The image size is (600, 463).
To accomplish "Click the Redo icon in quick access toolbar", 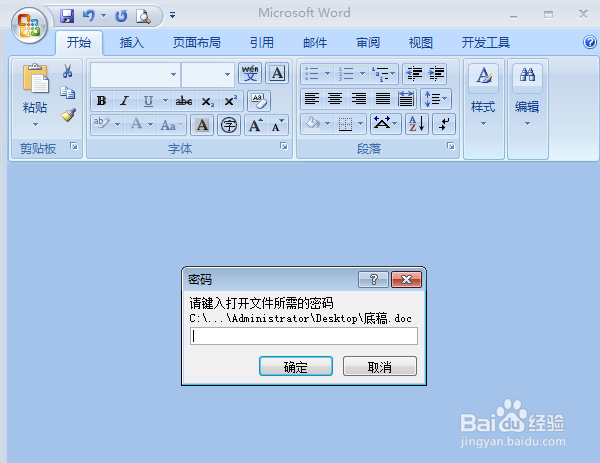I will (x=121, y=16).
